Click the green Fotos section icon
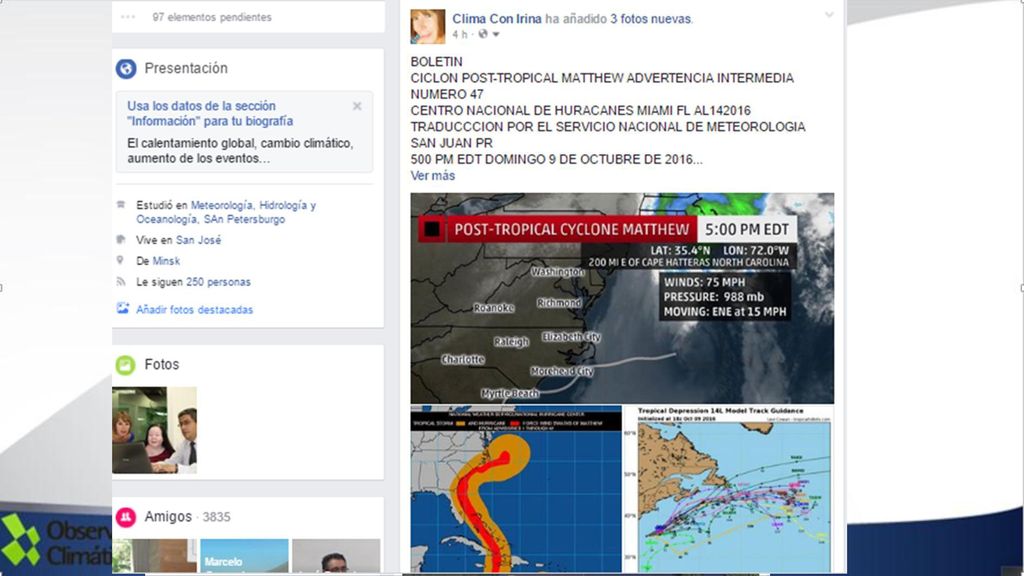1024x576 pixels. [x=125, y=365]
